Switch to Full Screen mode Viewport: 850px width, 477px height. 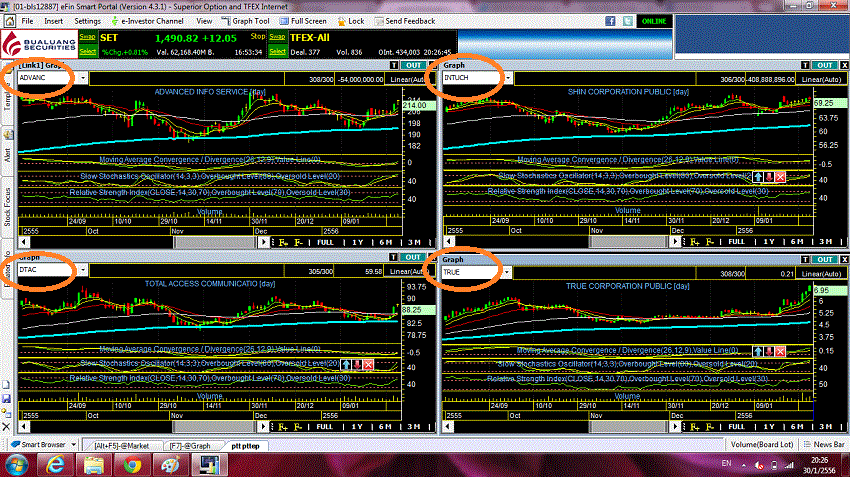click(x=303, y=21)
